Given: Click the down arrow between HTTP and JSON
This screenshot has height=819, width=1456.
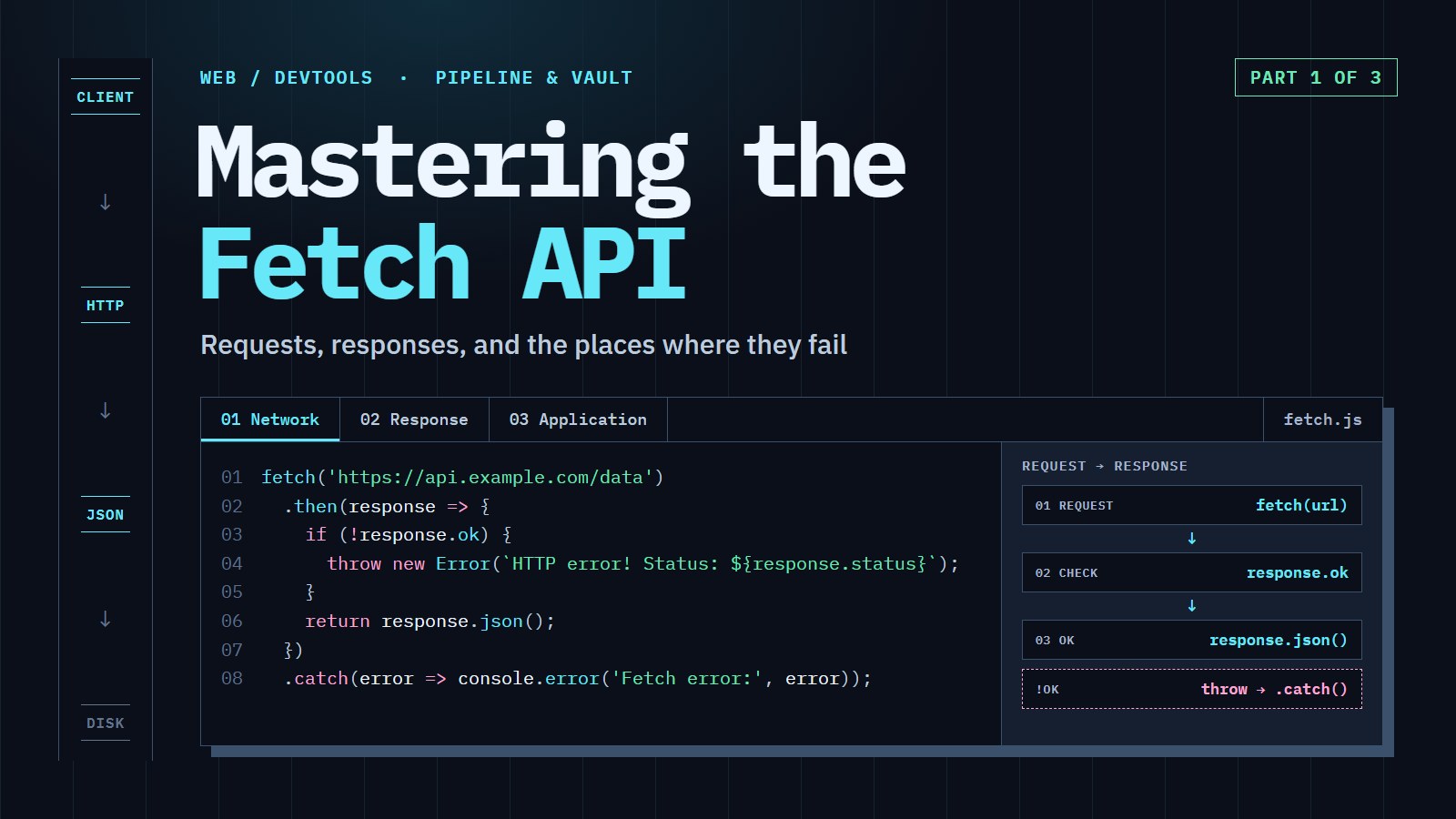Looking at the screenshot, I should tap(106, 410).
